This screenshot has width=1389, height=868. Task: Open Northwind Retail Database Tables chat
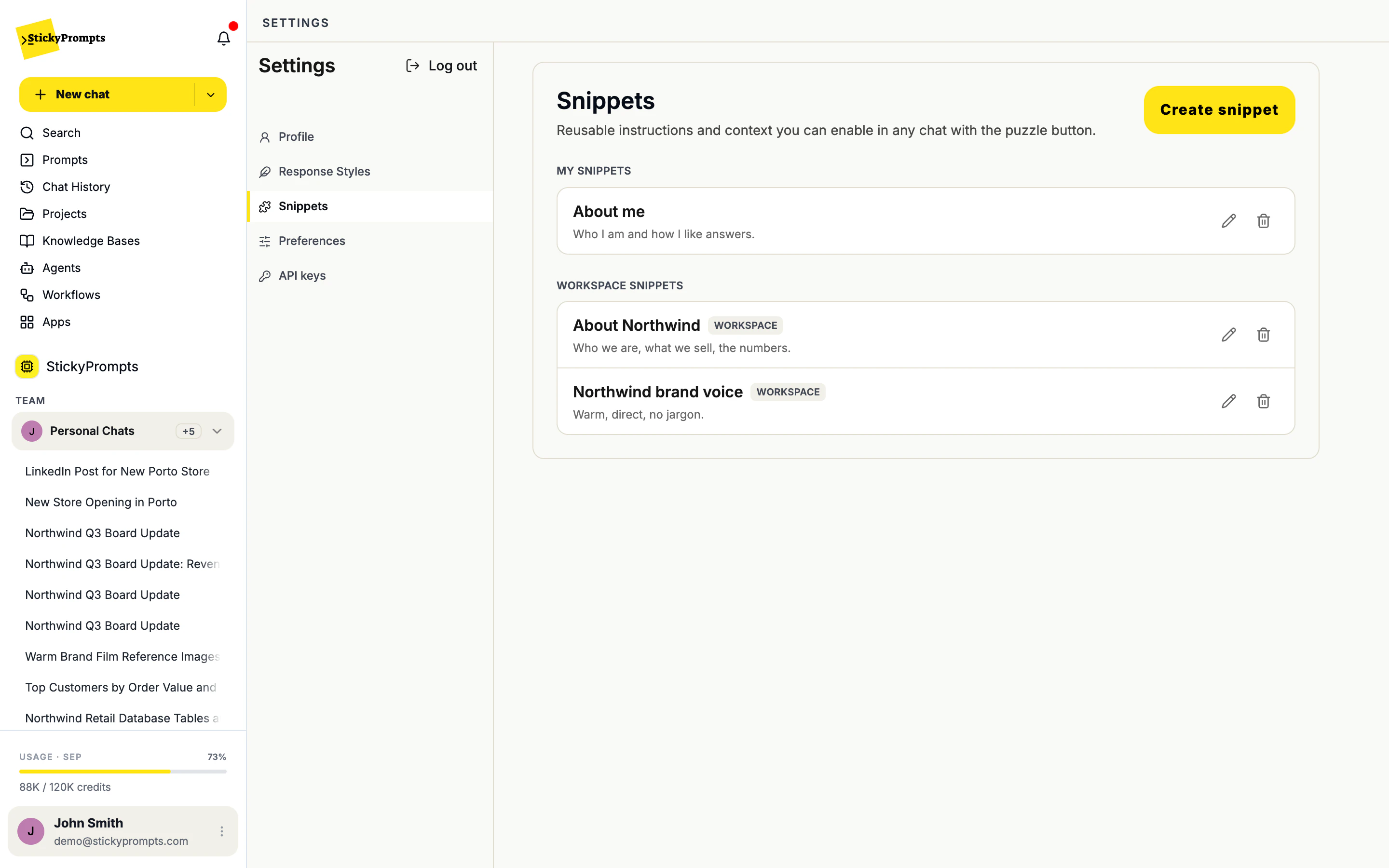tap(122, 719)
